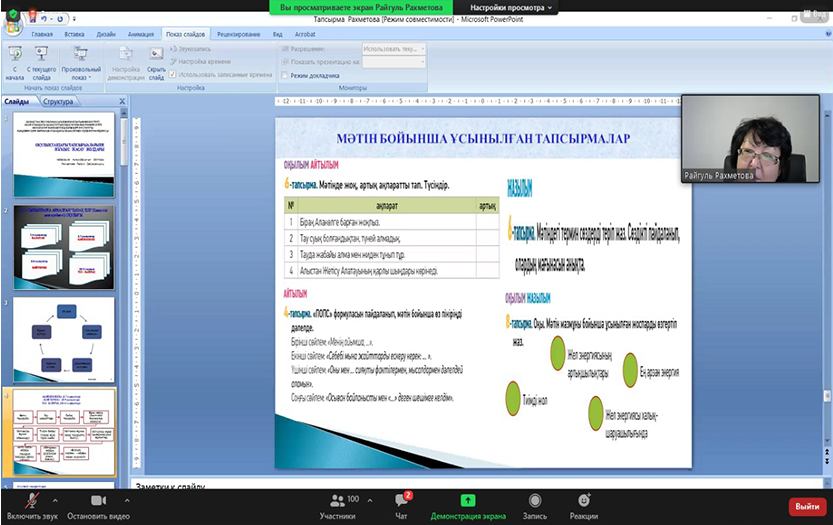Click the red Выйти button

point(807,506)
